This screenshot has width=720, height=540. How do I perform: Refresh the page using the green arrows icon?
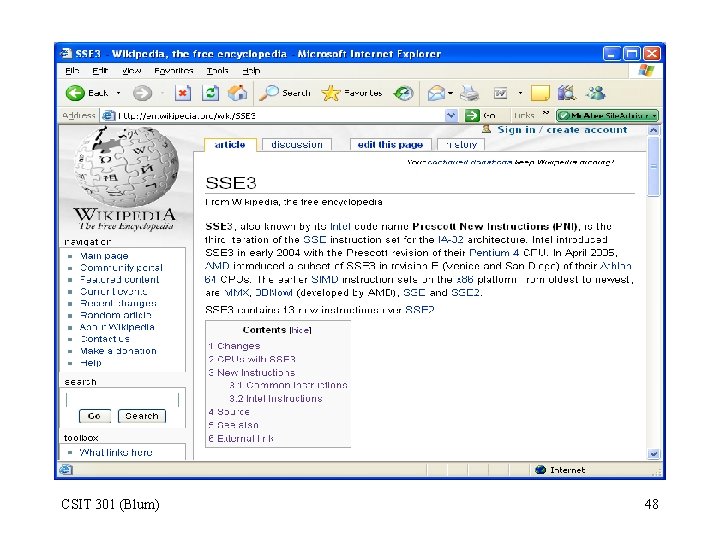pyautogui.click(x=210, y=93)
